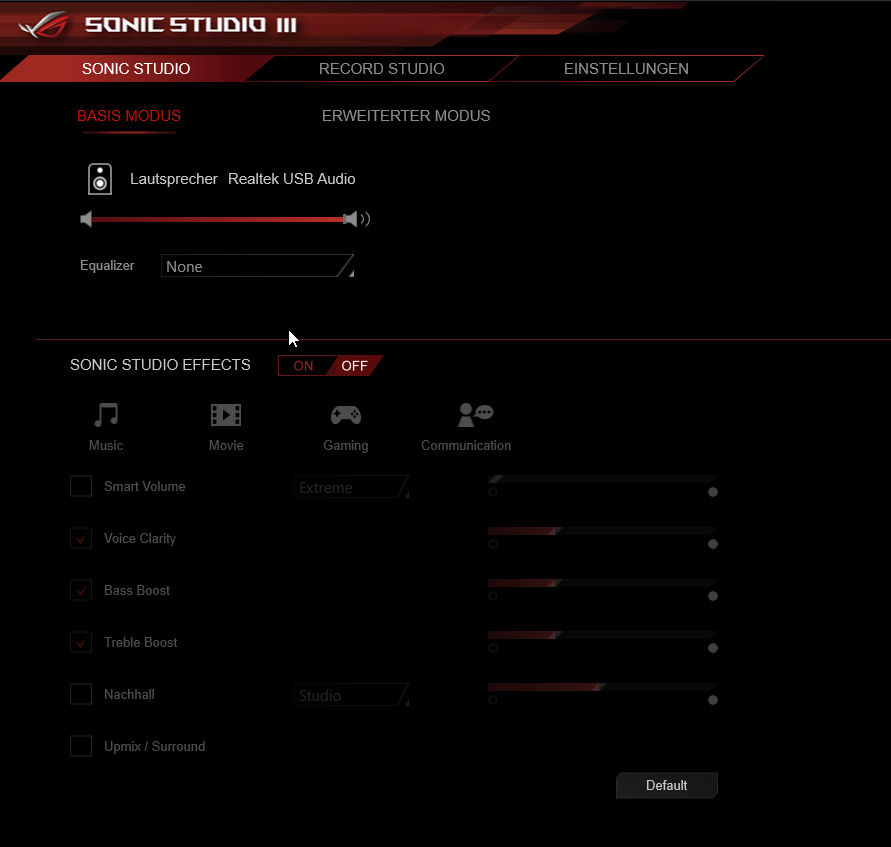Select the Gaming preset controller icon

[x=346, y=415]
